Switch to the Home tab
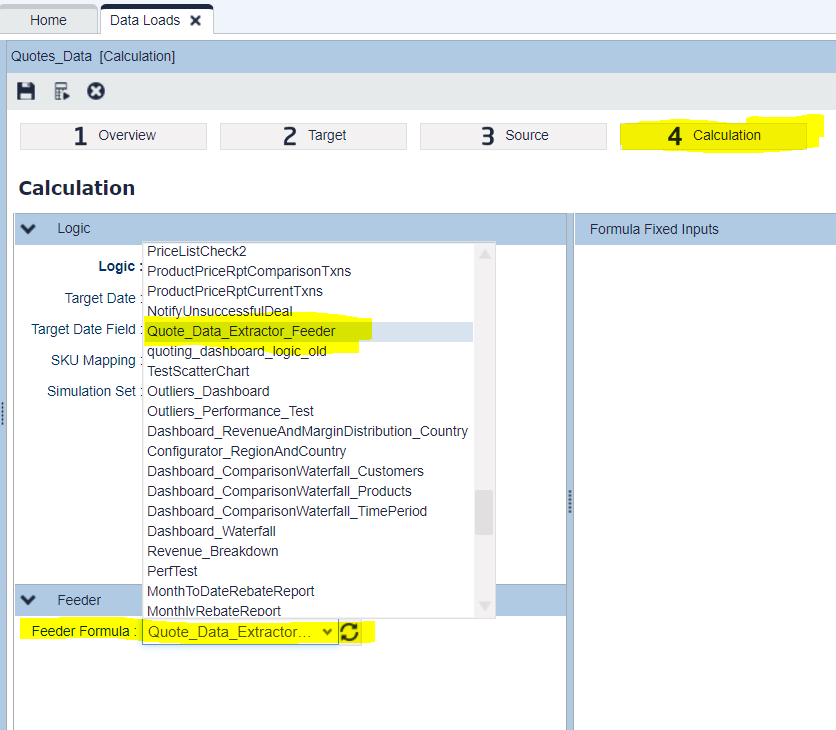836x730 pixels. [x=48, y=20]
